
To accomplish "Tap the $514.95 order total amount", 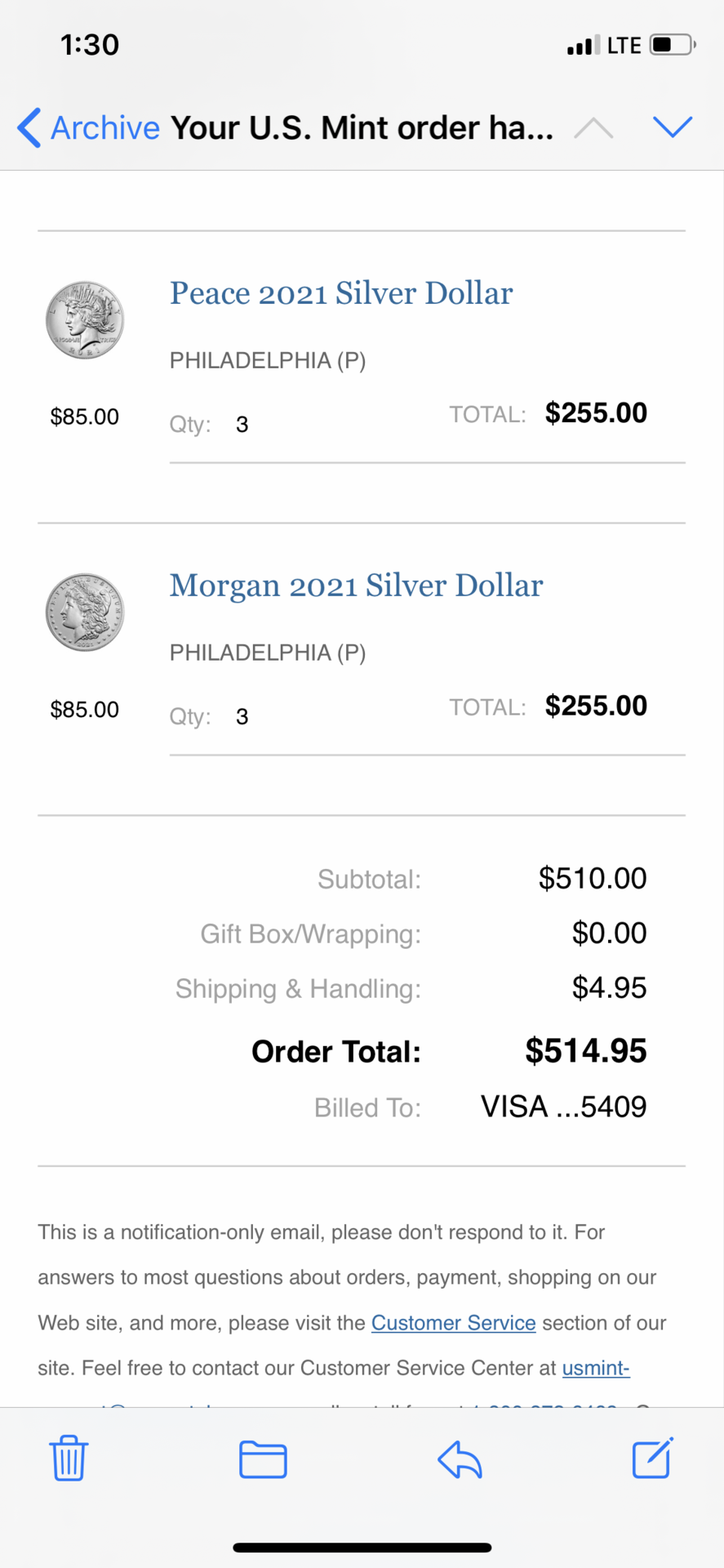I will point(586,1051).
